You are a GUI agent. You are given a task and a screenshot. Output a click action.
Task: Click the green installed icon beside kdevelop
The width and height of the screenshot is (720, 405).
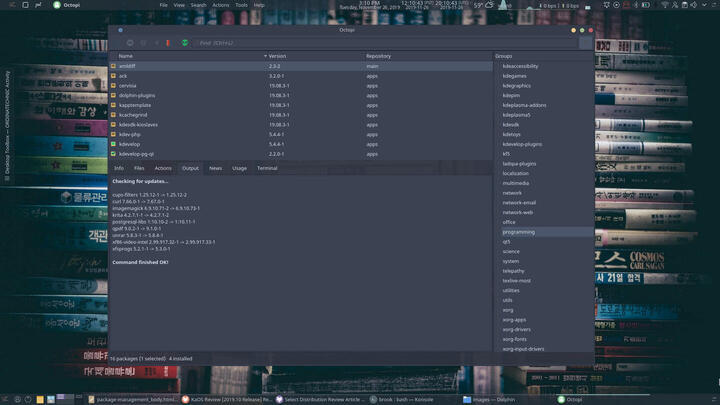pyautogui.click(x=113, y=144)
